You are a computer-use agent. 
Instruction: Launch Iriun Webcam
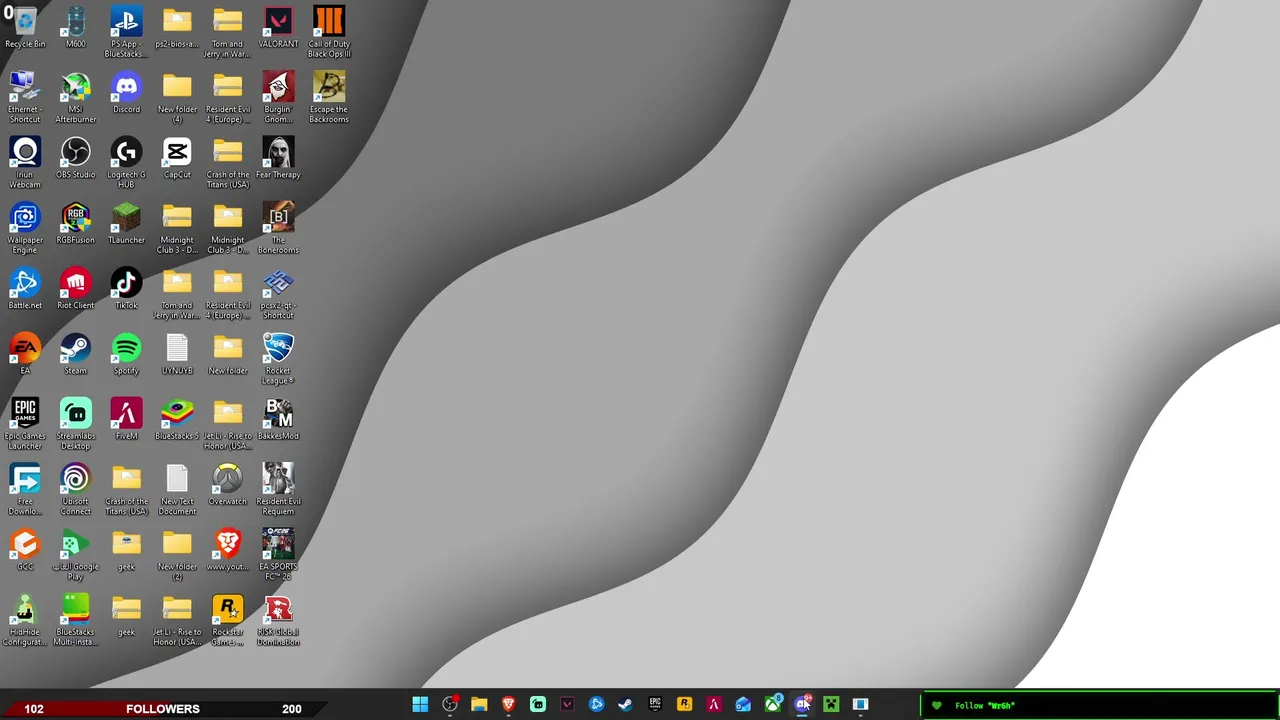[25, 163]
